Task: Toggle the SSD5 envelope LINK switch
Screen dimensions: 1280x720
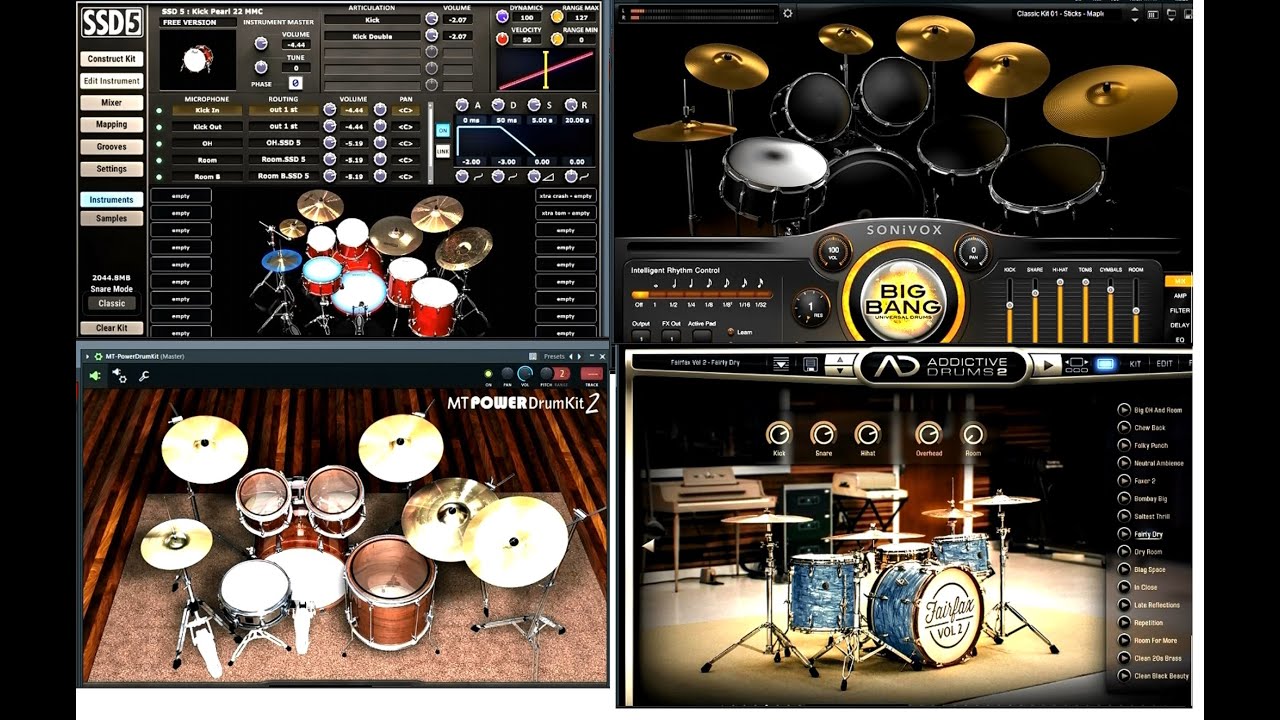Action: [x=442, y=151]
